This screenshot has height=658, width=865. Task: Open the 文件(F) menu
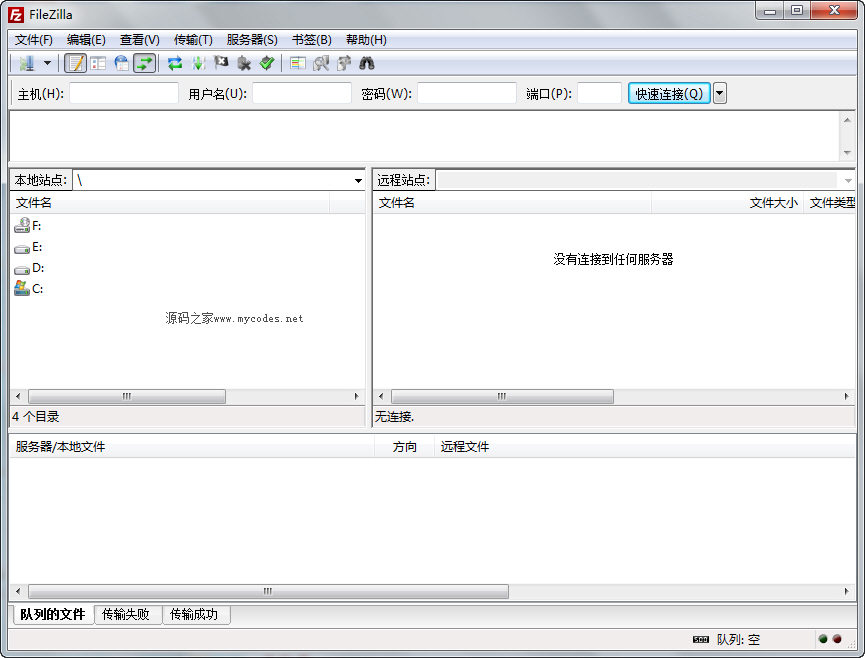click(x=34, y=40)
